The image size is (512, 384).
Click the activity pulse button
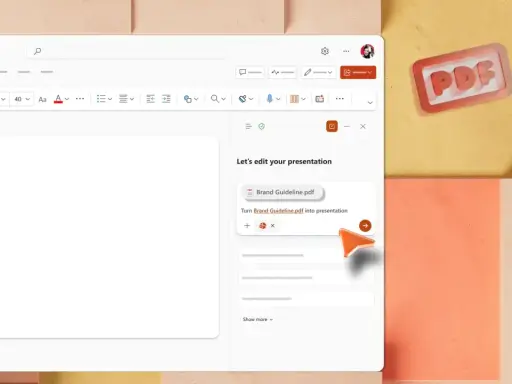(282, 72)
